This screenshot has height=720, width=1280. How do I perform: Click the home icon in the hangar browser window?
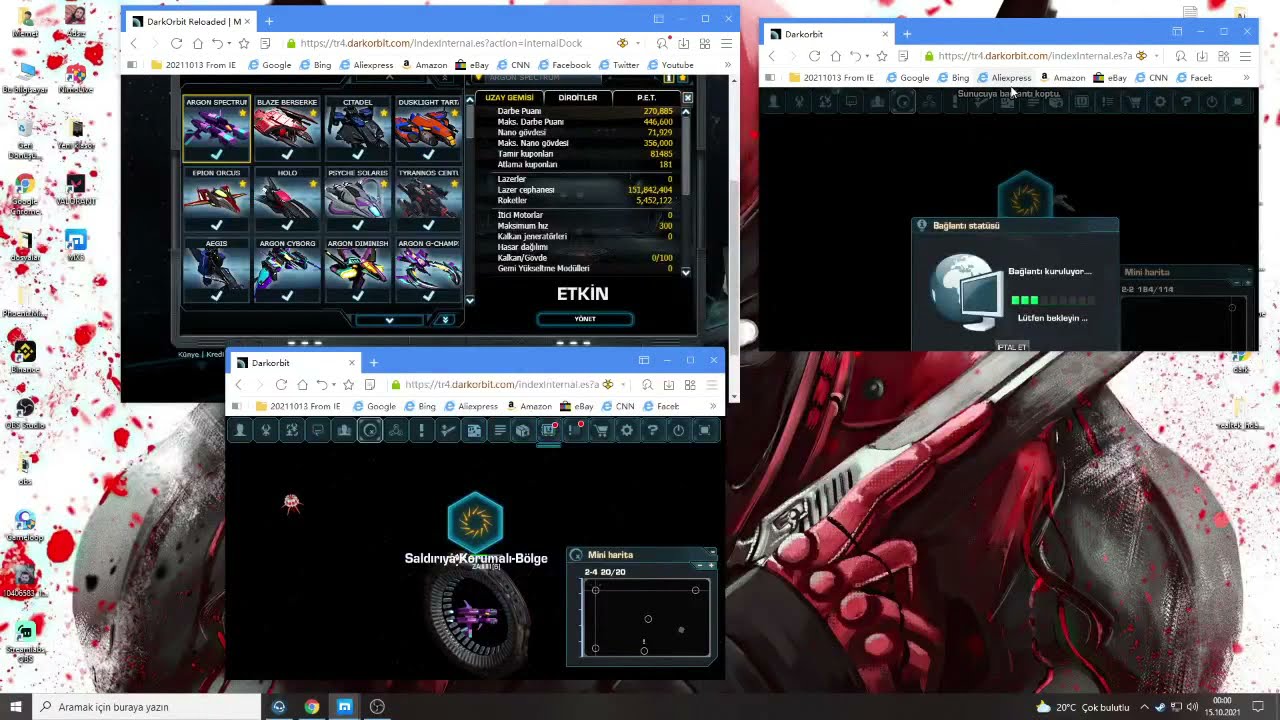[x=197, y=43]
